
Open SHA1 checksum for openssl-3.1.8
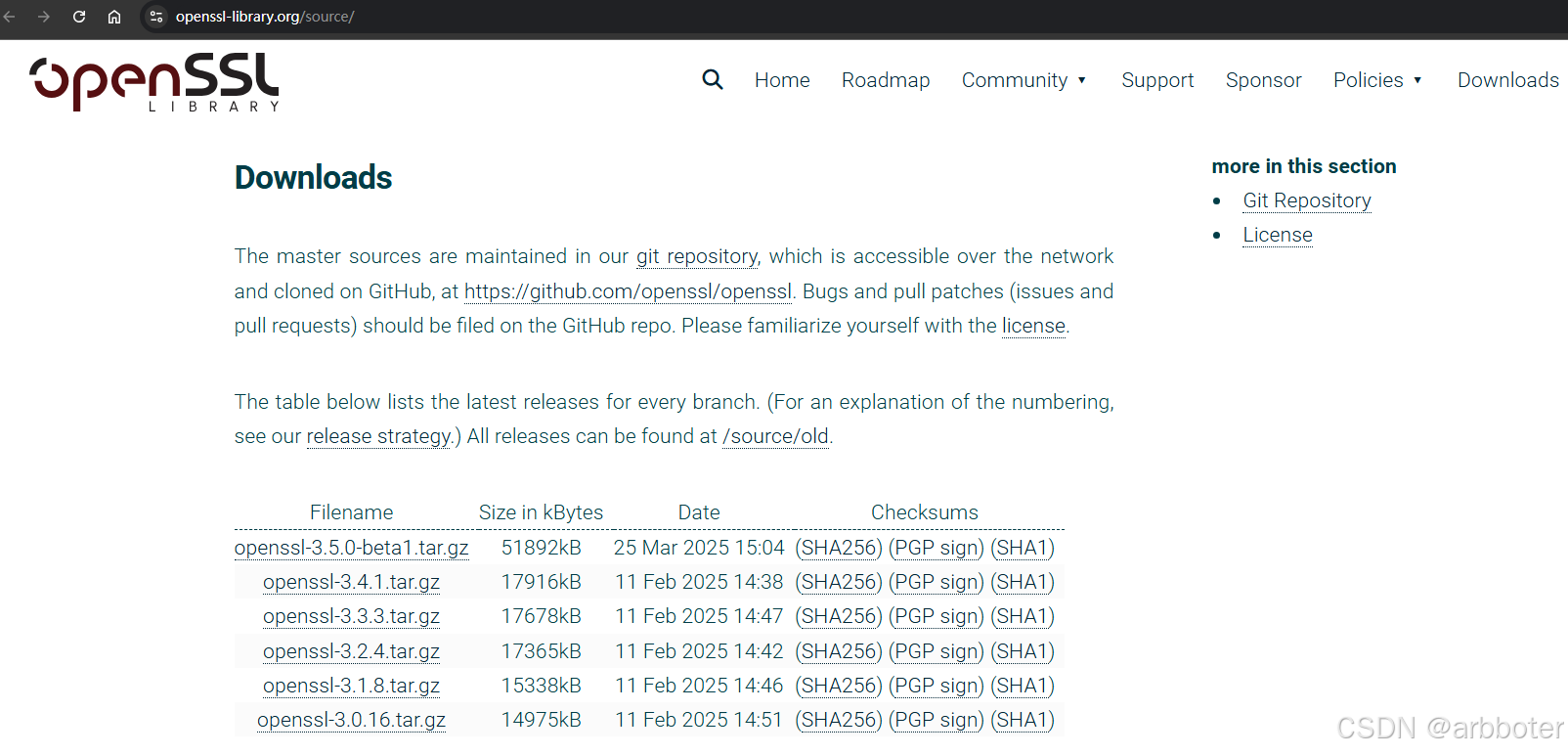coord(1023,686)
